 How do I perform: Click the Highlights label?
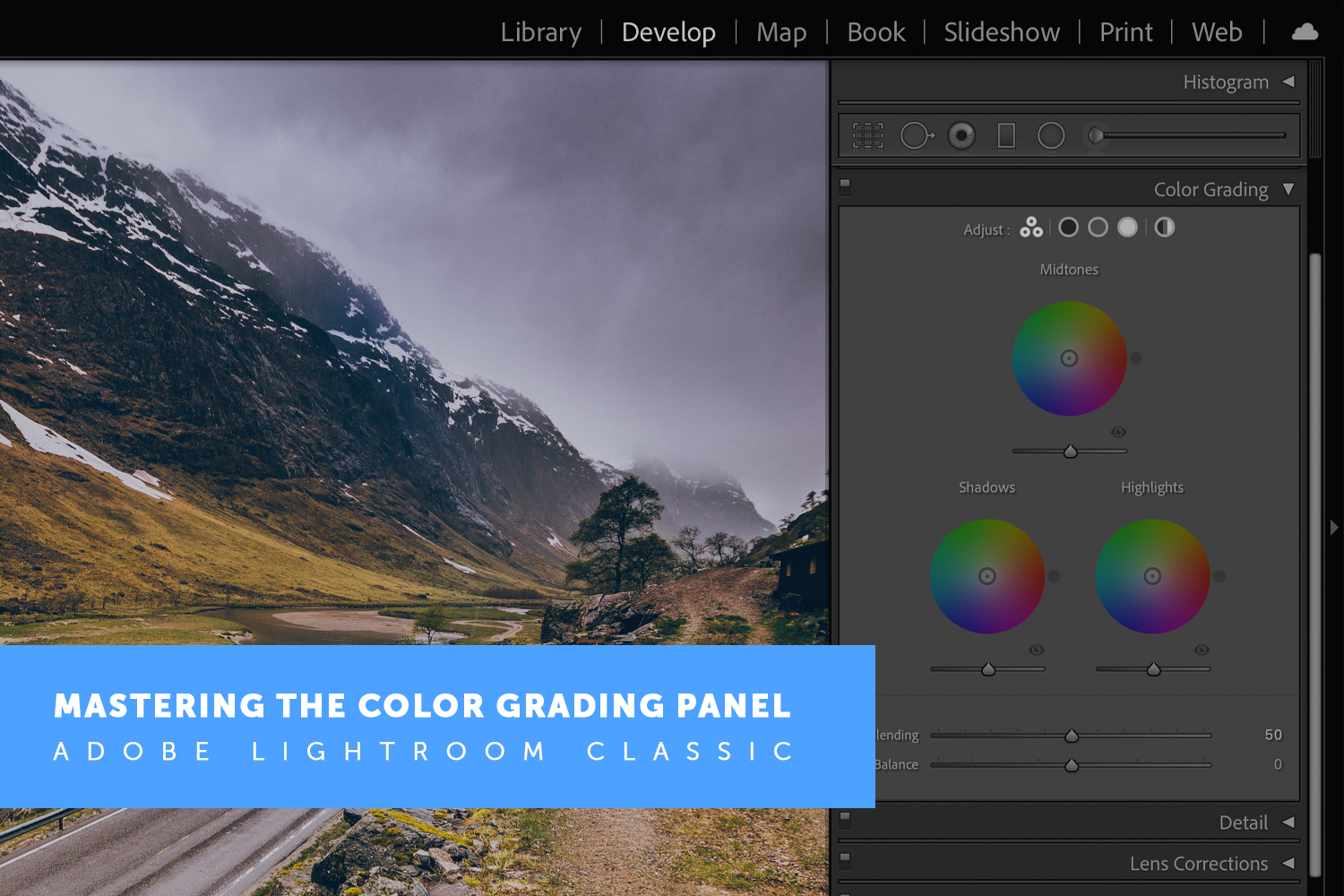(1152, 487)
